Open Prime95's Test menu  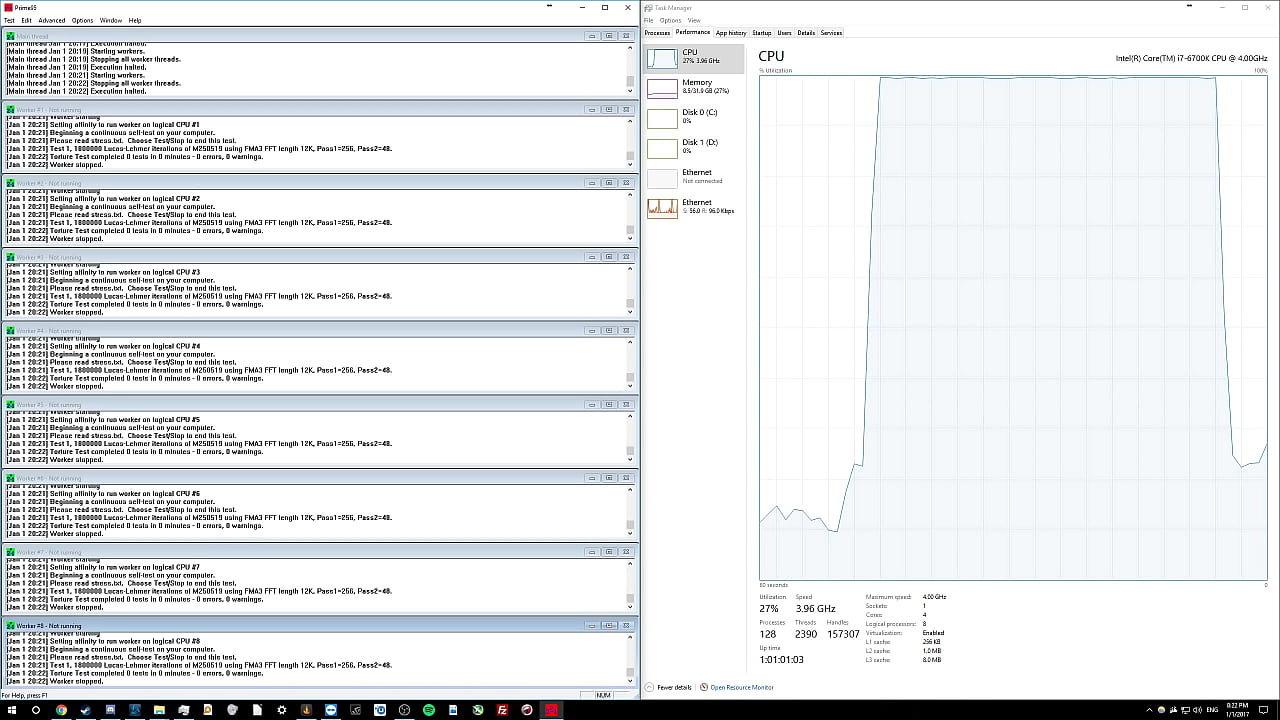pyautogui.click(x=9, y=20)
